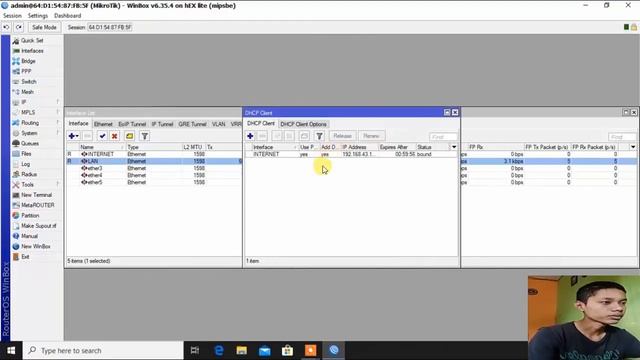640x360 pixels.
Task: Select the ether3 interface row
Action: point(154,168)
